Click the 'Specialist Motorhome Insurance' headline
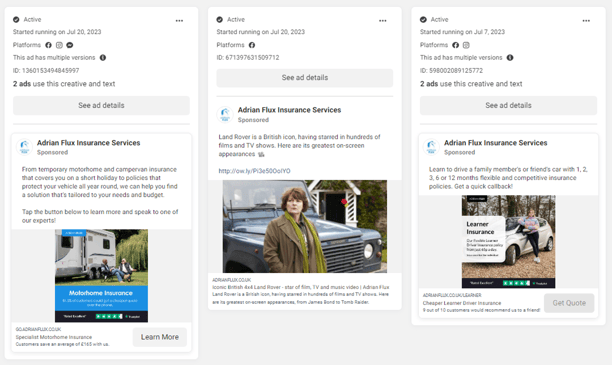The image size is (612, 365). coord(54,337)
